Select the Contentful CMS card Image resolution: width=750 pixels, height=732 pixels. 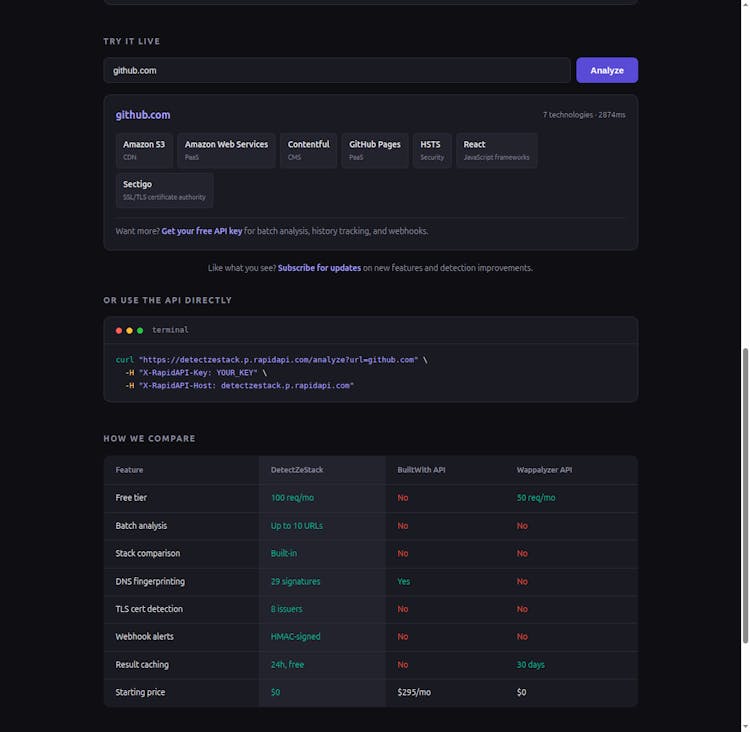[309, 150]
